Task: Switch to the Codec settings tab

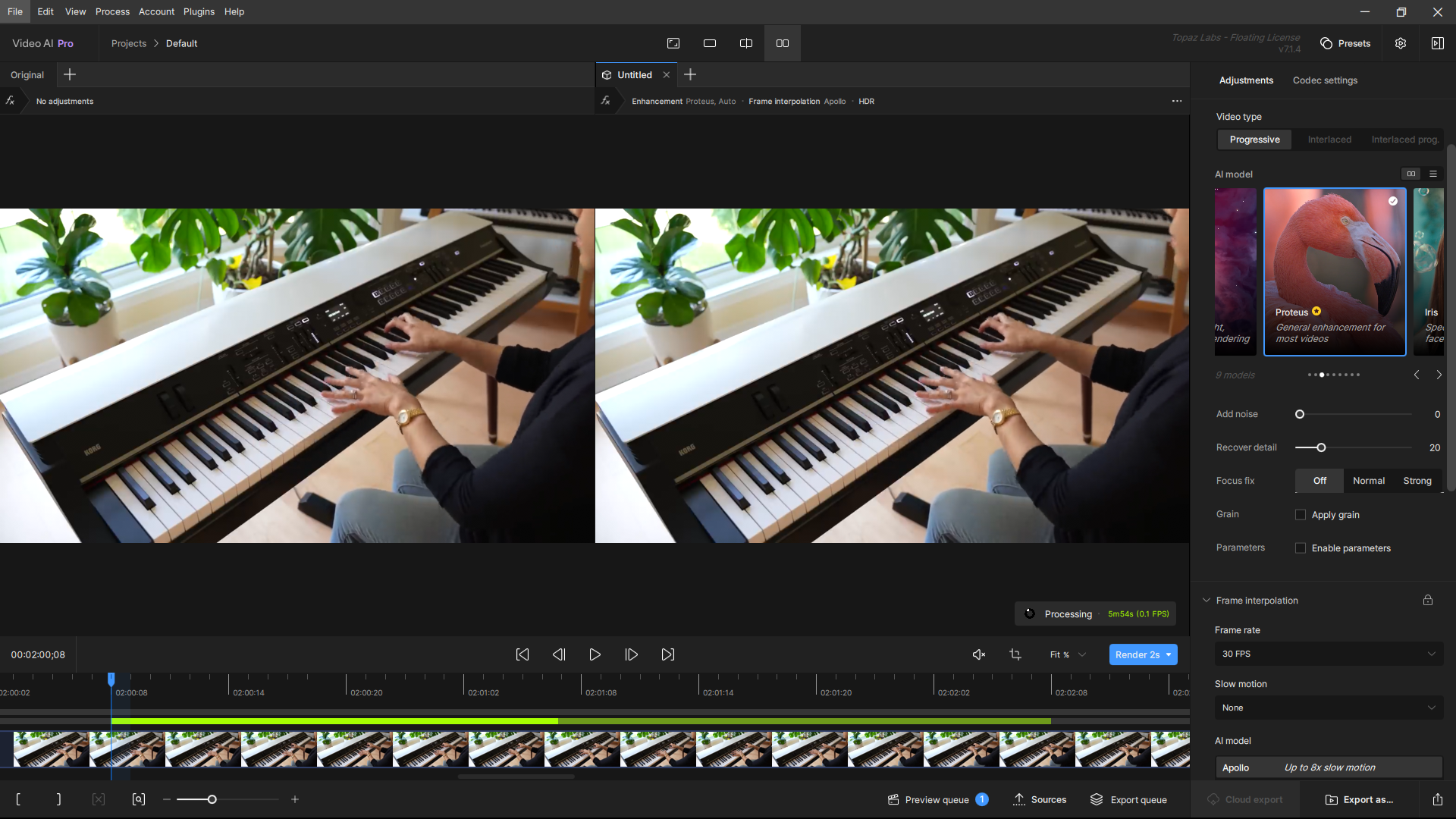Action: point(1325,80)
